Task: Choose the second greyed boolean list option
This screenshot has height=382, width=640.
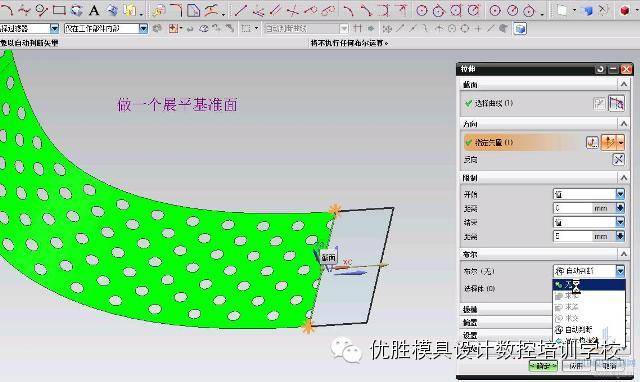Action: (589, 307)
